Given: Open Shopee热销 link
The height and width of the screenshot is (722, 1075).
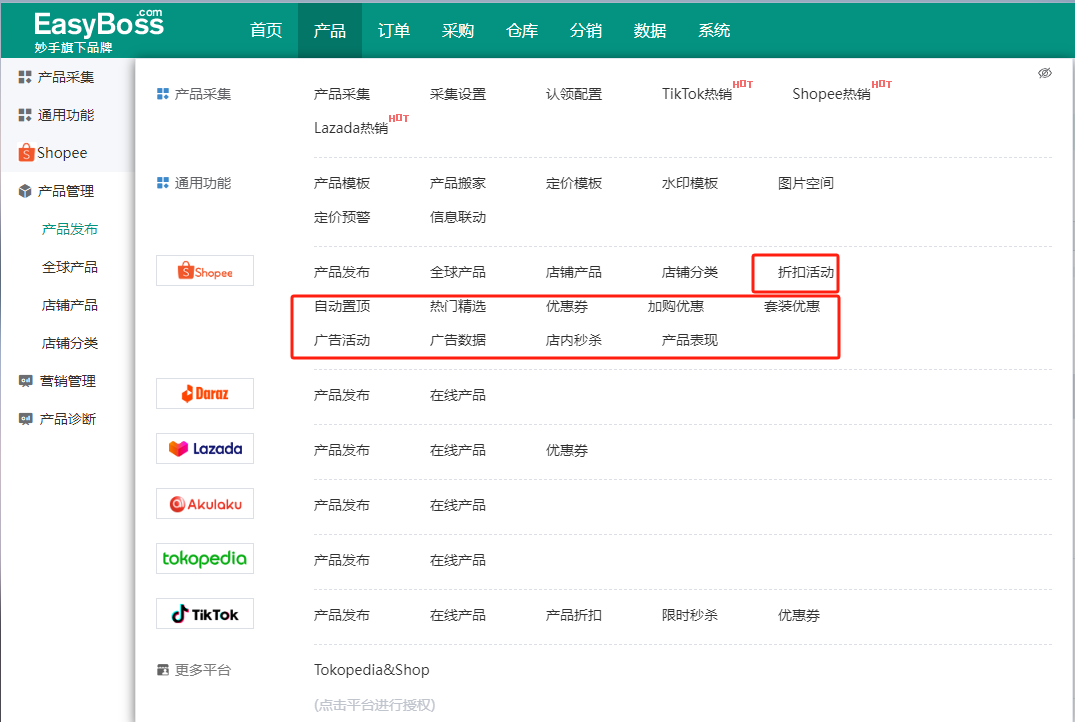Looking at the screenshot, I should pyautogui.click(x=832, y=94).
